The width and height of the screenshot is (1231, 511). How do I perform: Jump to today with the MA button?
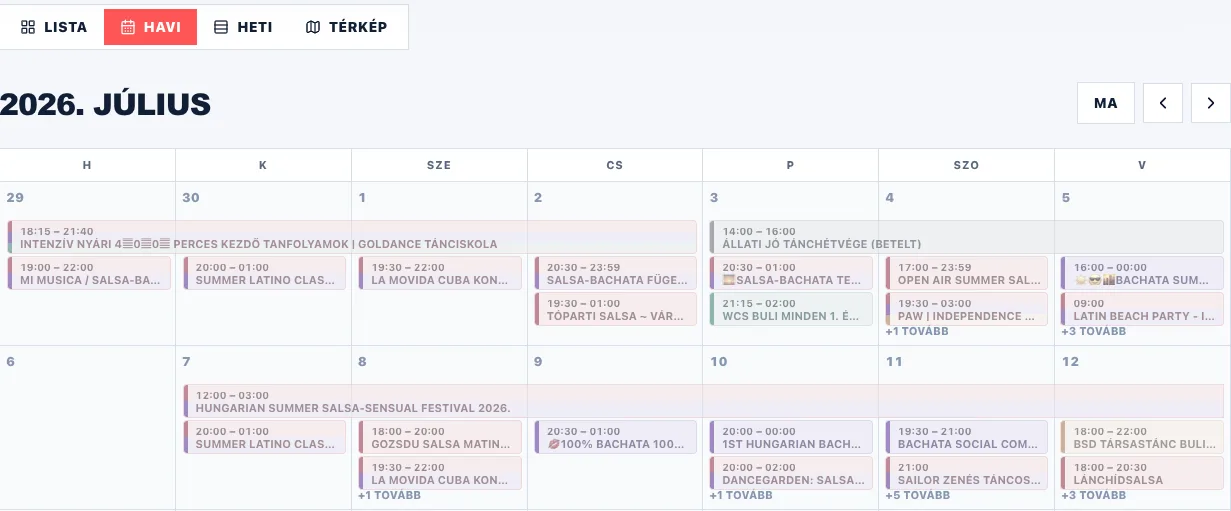click(x=1106, y=103)
